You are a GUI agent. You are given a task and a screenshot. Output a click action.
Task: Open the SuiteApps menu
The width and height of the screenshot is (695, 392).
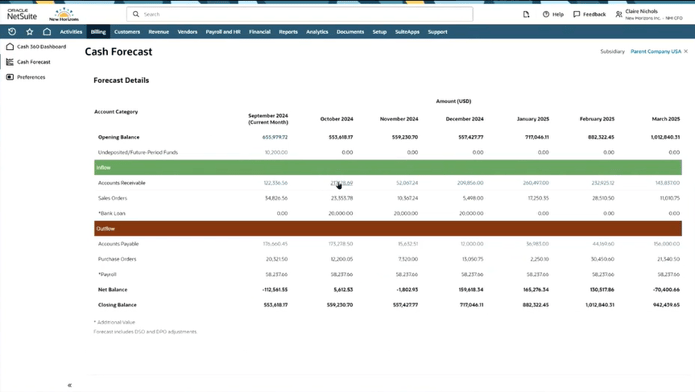407,32
